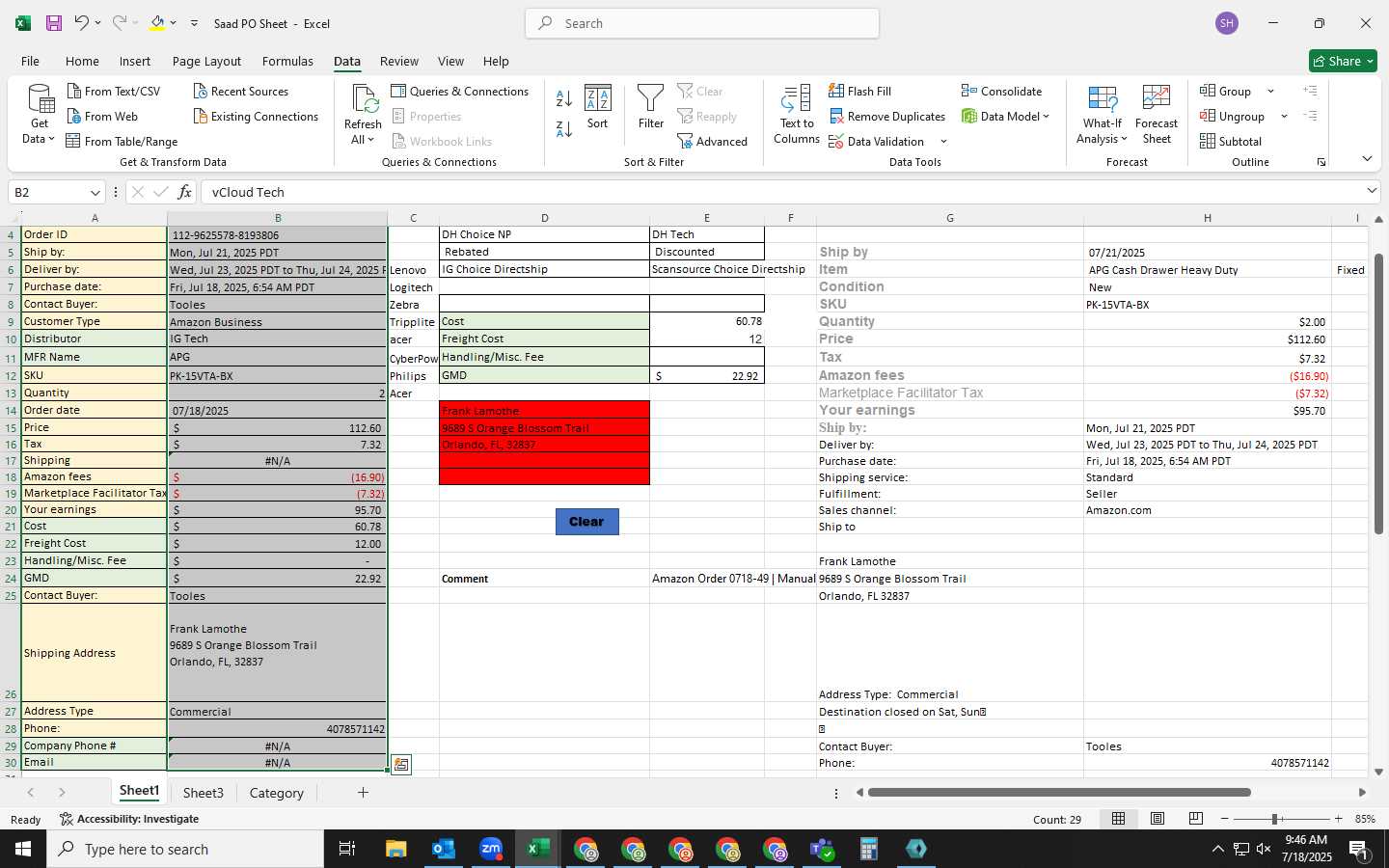Switch to Page Layout view icon
The image size is (1389, 868).
(x=1157, y=819)
